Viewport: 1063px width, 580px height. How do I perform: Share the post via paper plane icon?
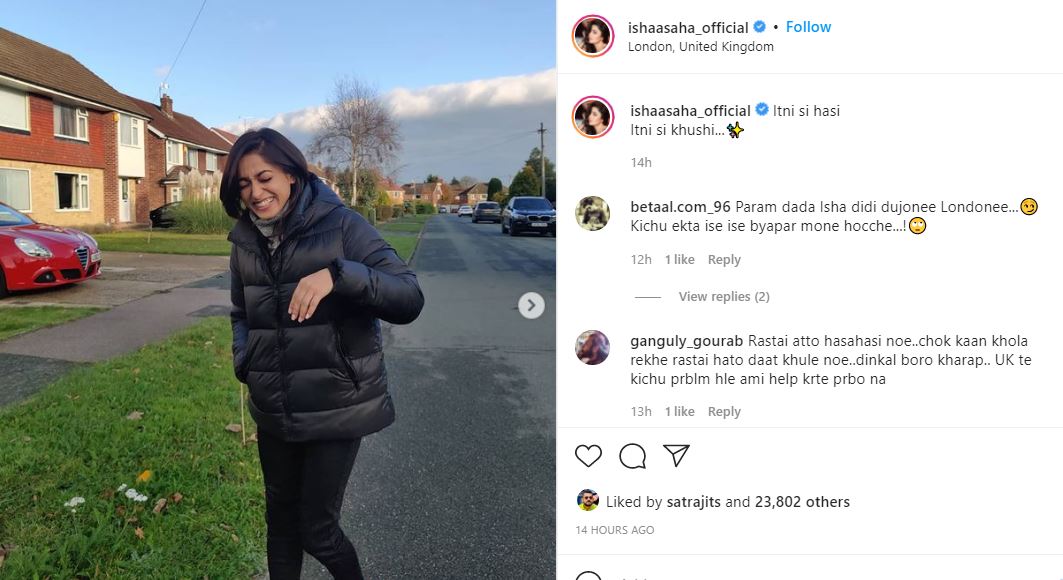(677, 455)
